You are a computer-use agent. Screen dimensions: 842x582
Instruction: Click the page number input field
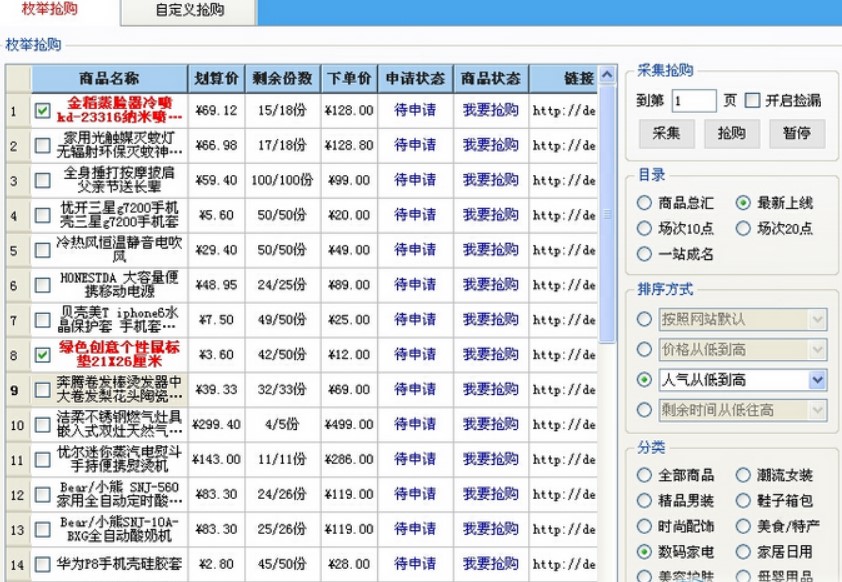[x=694, y=101]
